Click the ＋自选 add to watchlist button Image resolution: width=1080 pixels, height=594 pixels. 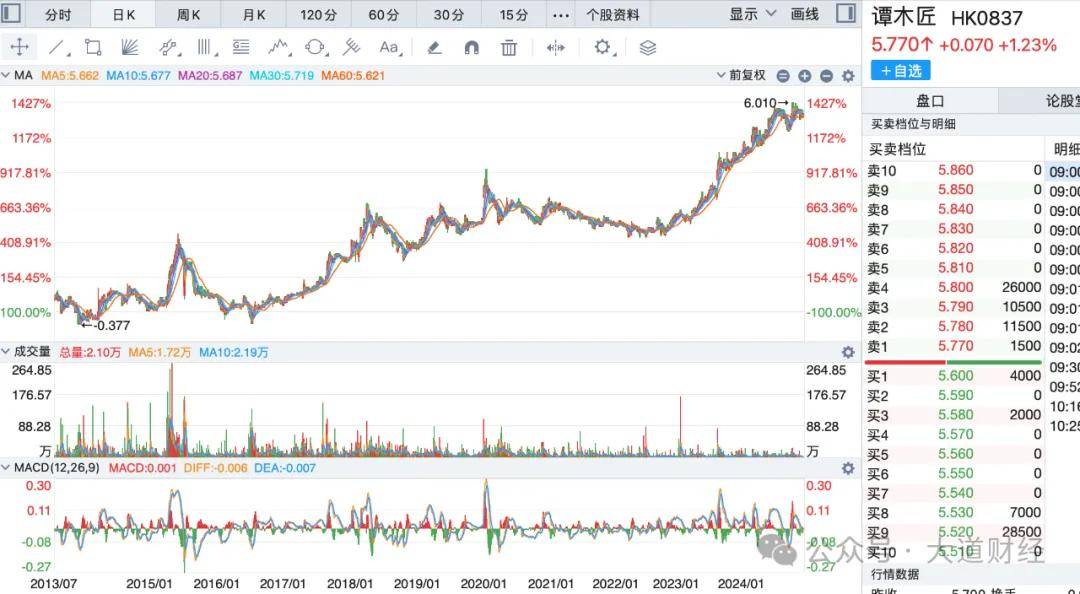tap(901, 70)
